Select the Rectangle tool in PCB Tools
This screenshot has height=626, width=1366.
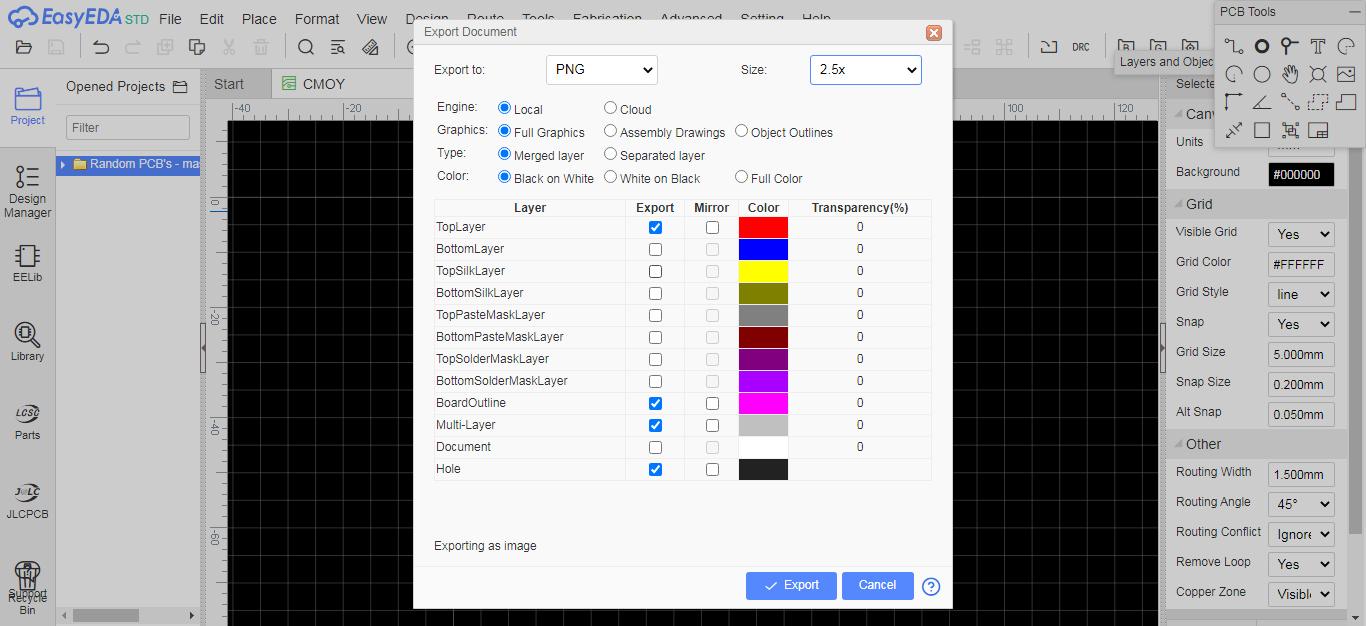[x=1262, y=130]
